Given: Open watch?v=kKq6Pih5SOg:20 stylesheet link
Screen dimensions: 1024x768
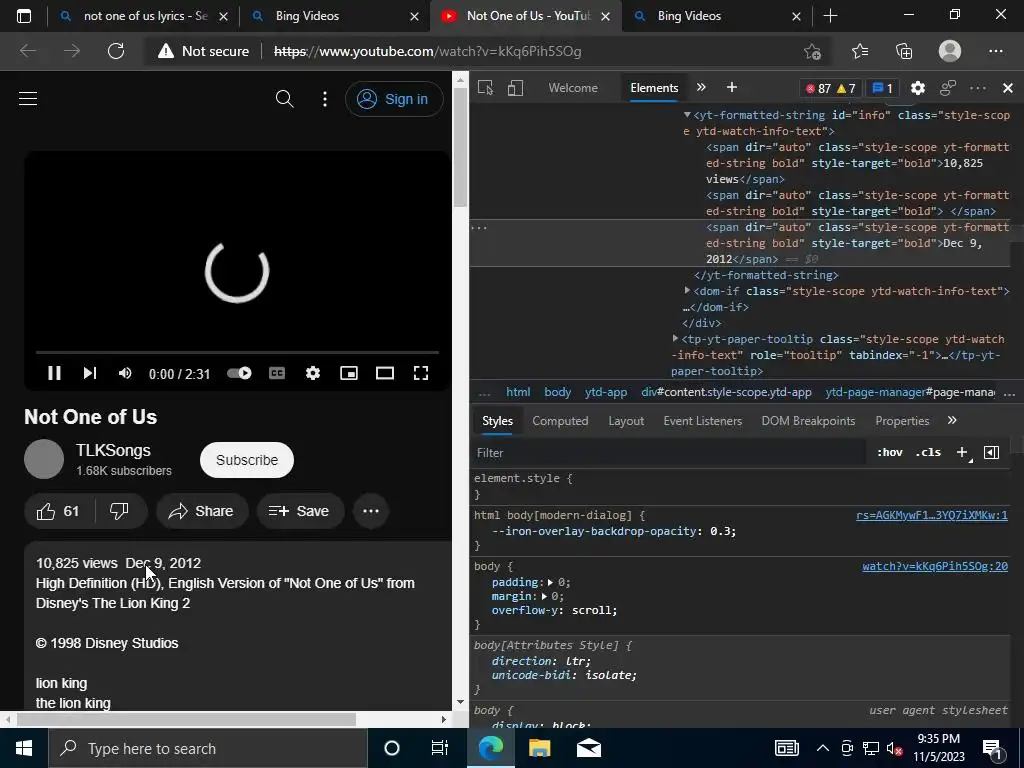Looking at the screenshot, I should (935, 566).
